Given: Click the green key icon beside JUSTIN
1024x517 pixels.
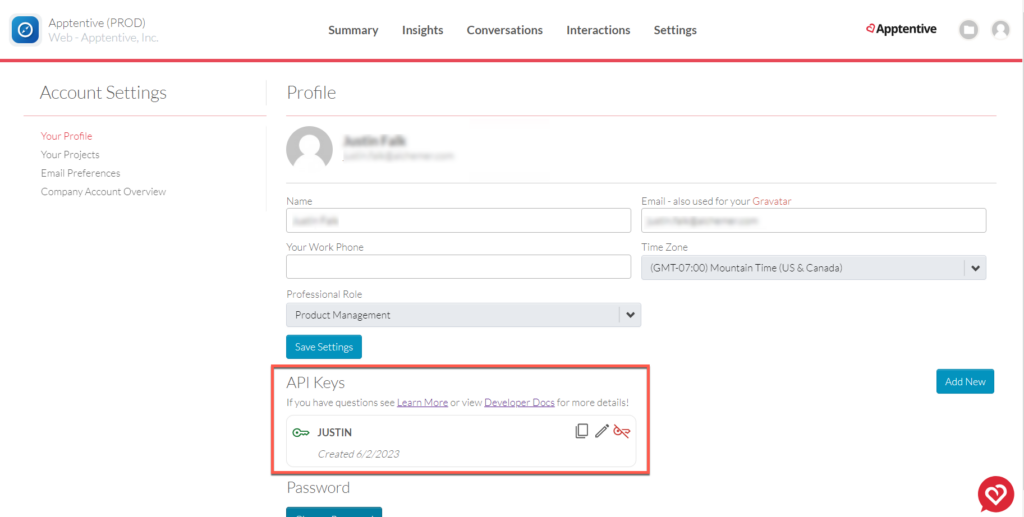Looking at the screenshot, I should click(x=301, y=432).
